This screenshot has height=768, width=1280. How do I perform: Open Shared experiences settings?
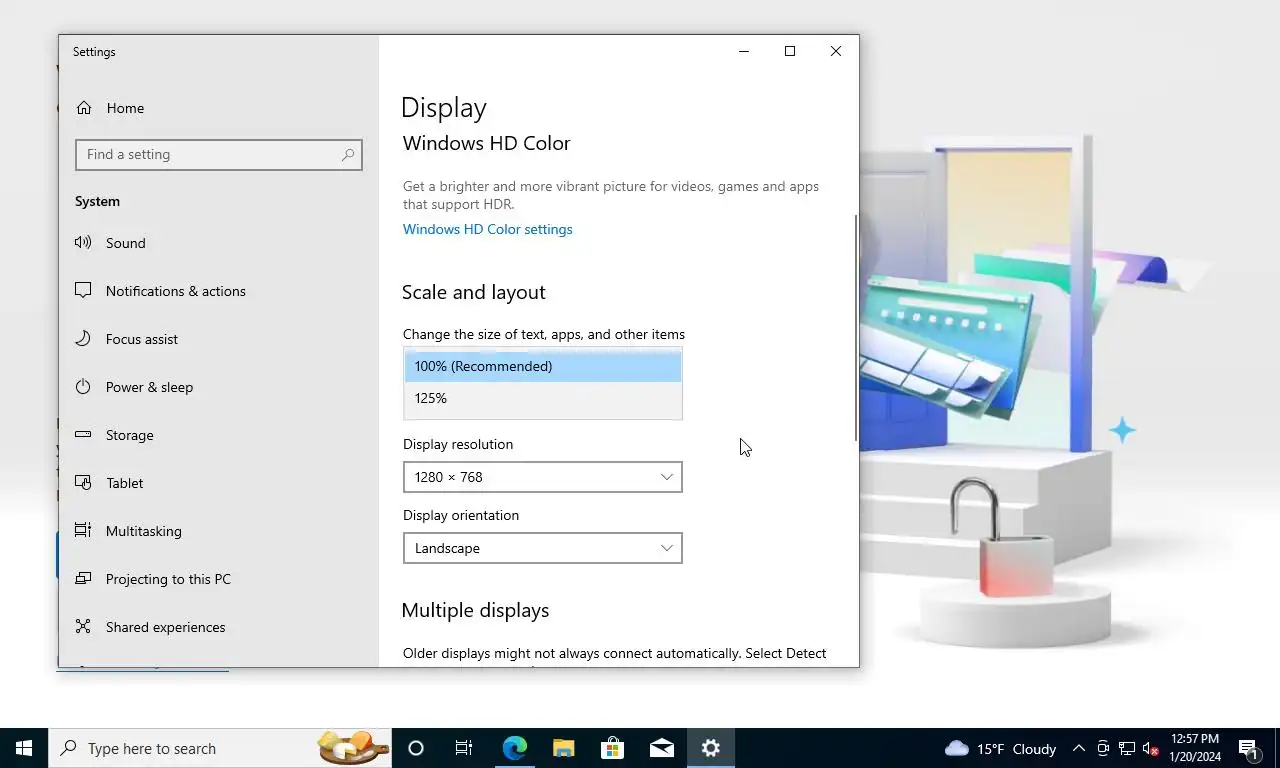218,627
